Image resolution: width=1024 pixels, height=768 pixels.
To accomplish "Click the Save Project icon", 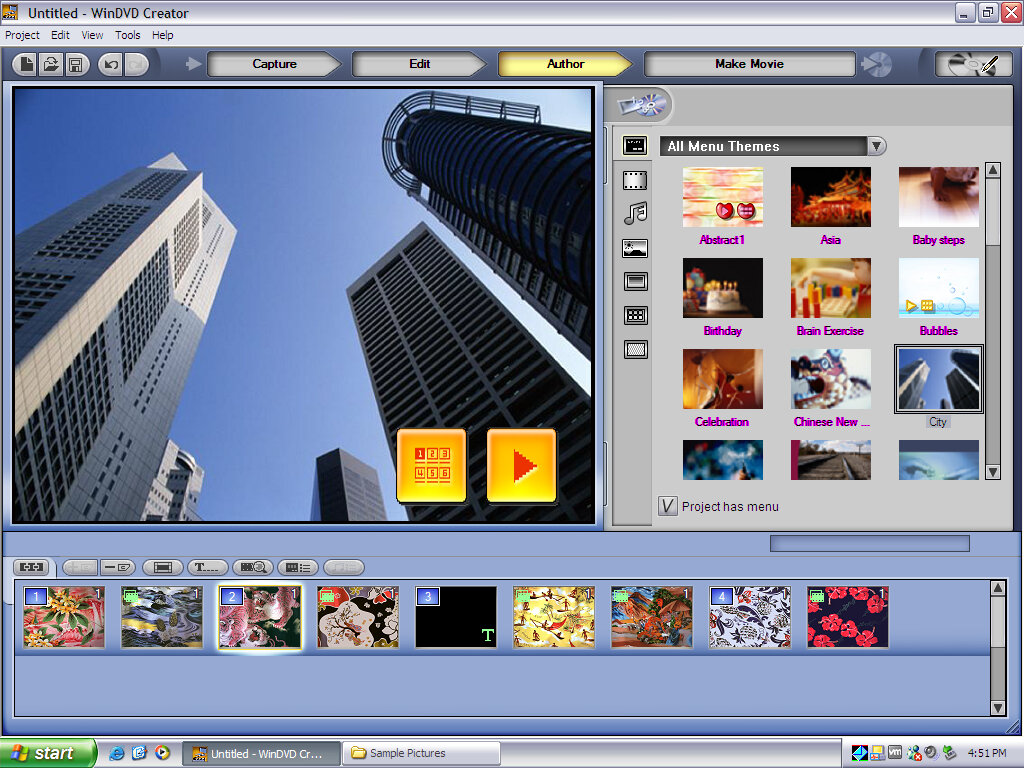I will point(76,64).
